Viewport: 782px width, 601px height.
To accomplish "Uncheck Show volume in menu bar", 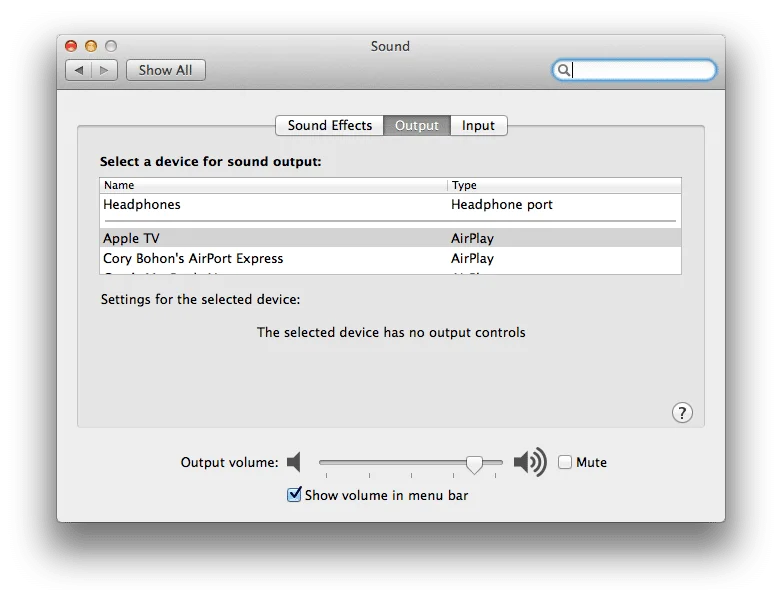I will [294, 494].
